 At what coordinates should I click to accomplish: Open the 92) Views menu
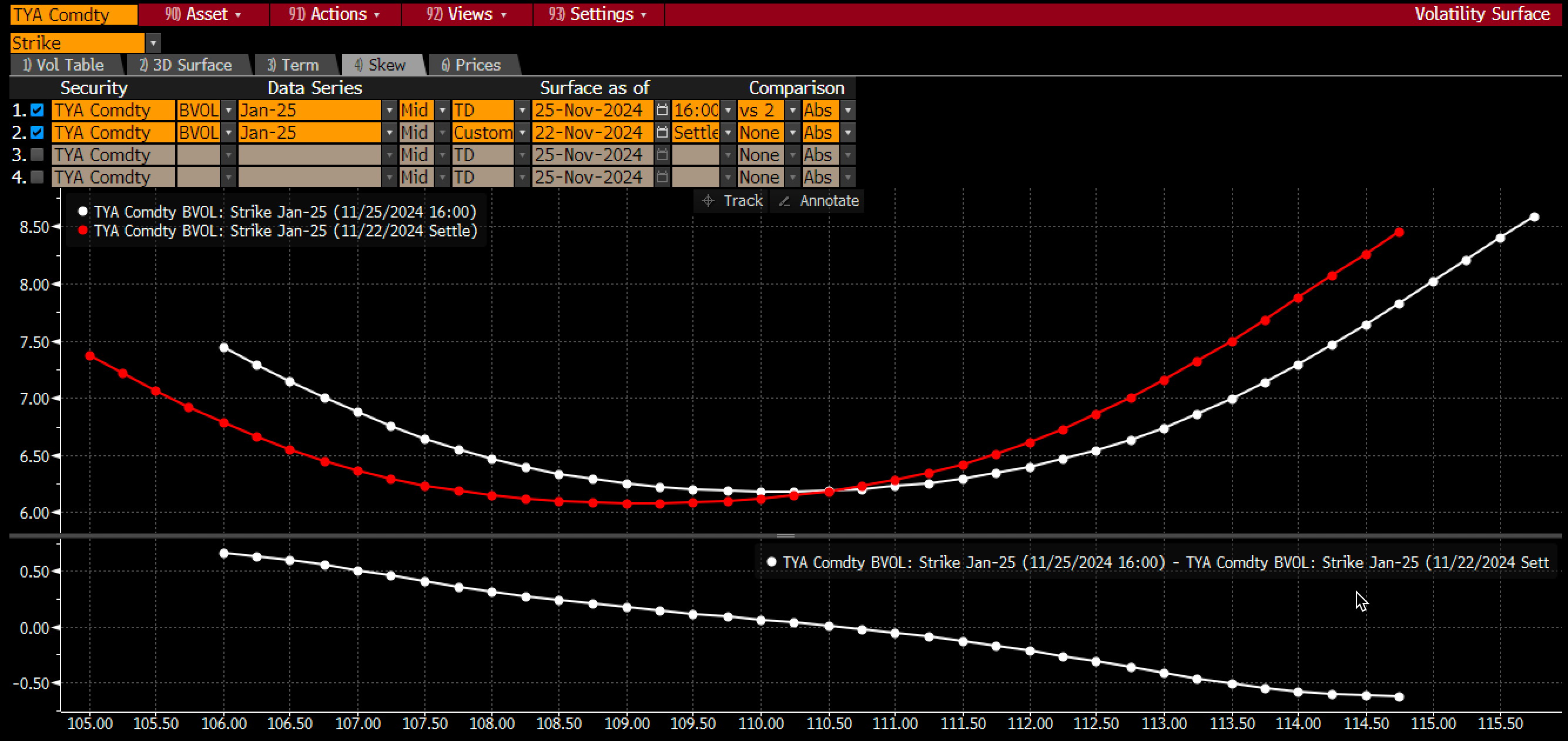pyautogui.click(x=466, y=14)
